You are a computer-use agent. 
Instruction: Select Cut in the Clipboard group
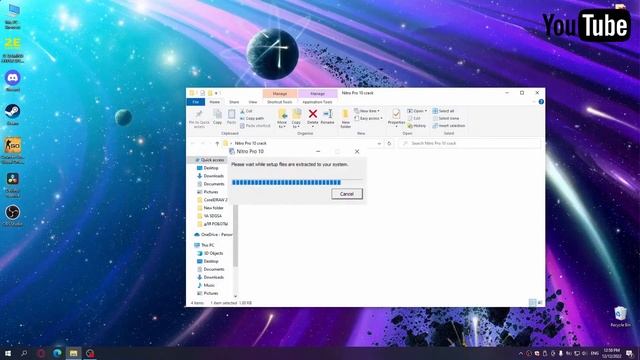pos(246,111)
